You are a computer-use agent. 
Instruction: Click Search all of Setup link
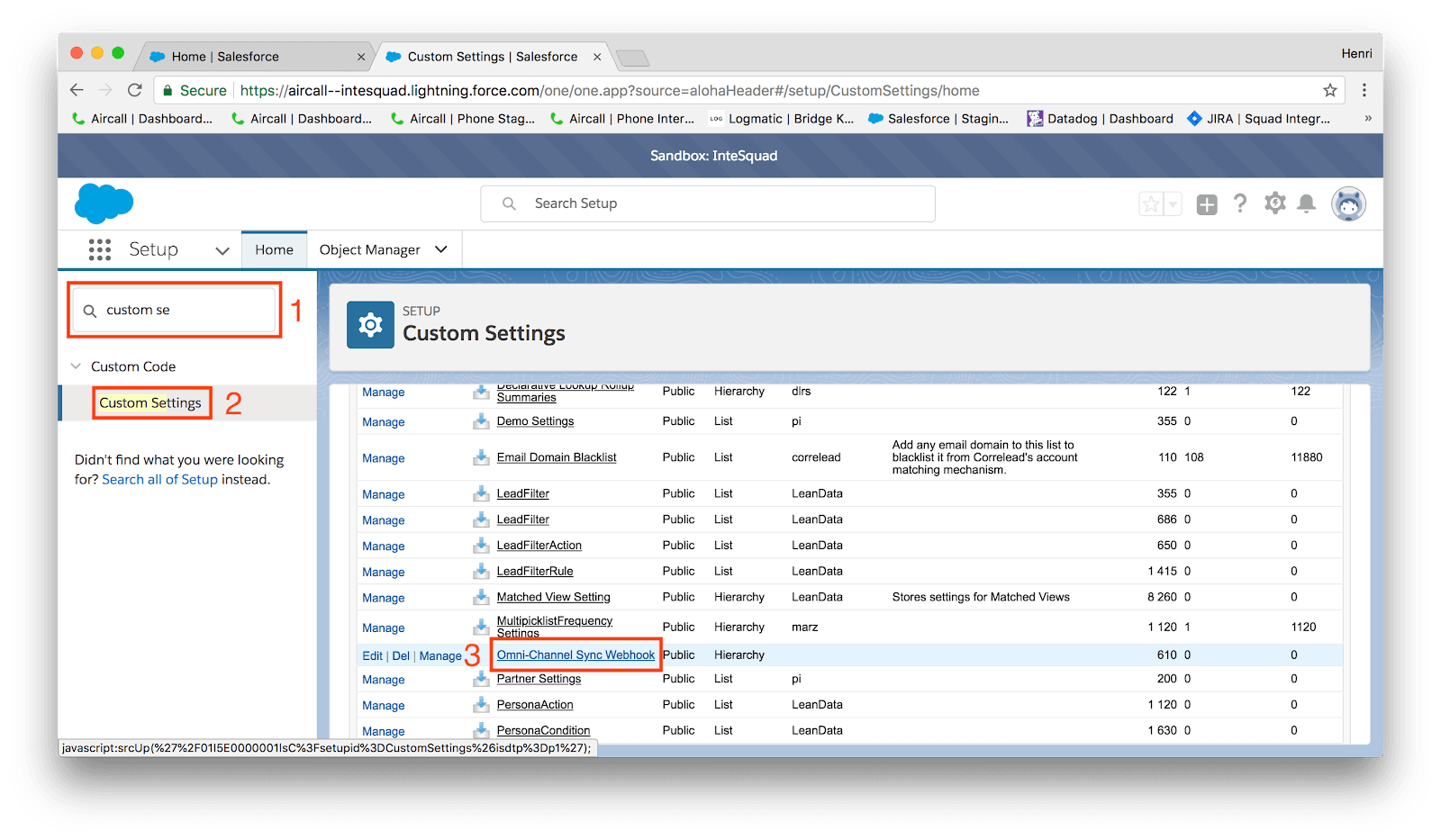pos(159,479)
